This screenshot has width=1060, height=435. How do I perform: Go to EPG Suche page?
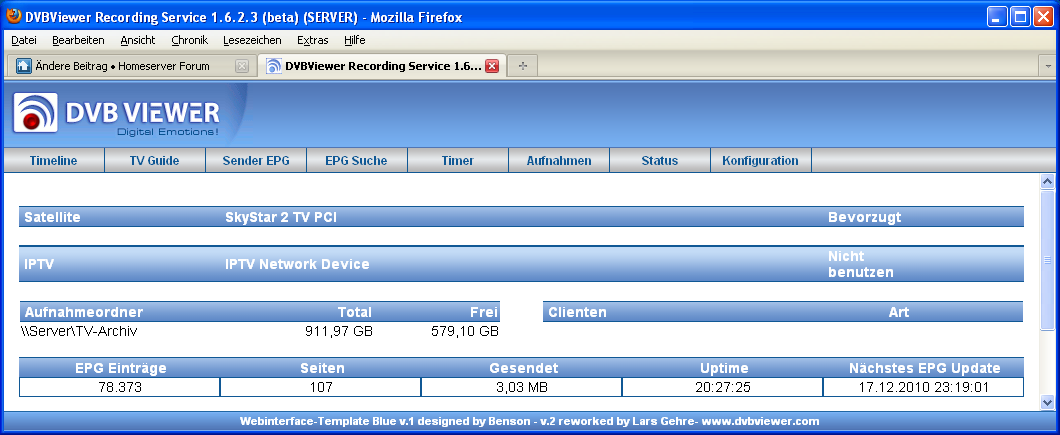click(356, 160)
